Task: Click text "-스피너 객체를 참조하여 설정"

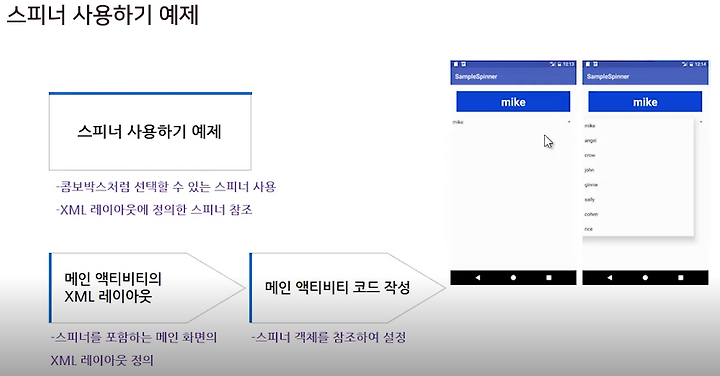Action: [x=329, y=337]
